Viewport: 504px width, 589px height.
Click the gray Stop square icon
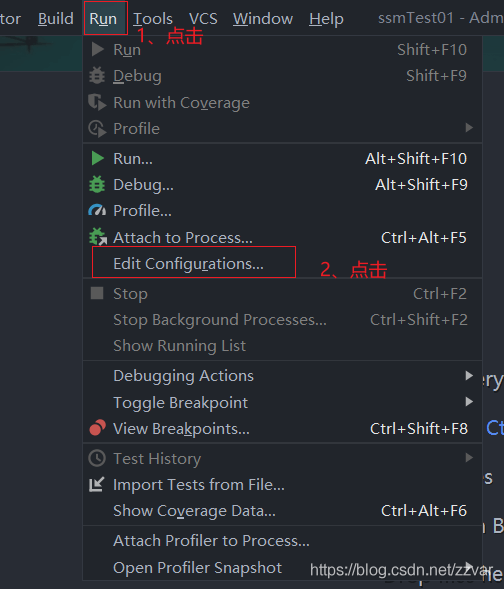(x=97, y=293)
